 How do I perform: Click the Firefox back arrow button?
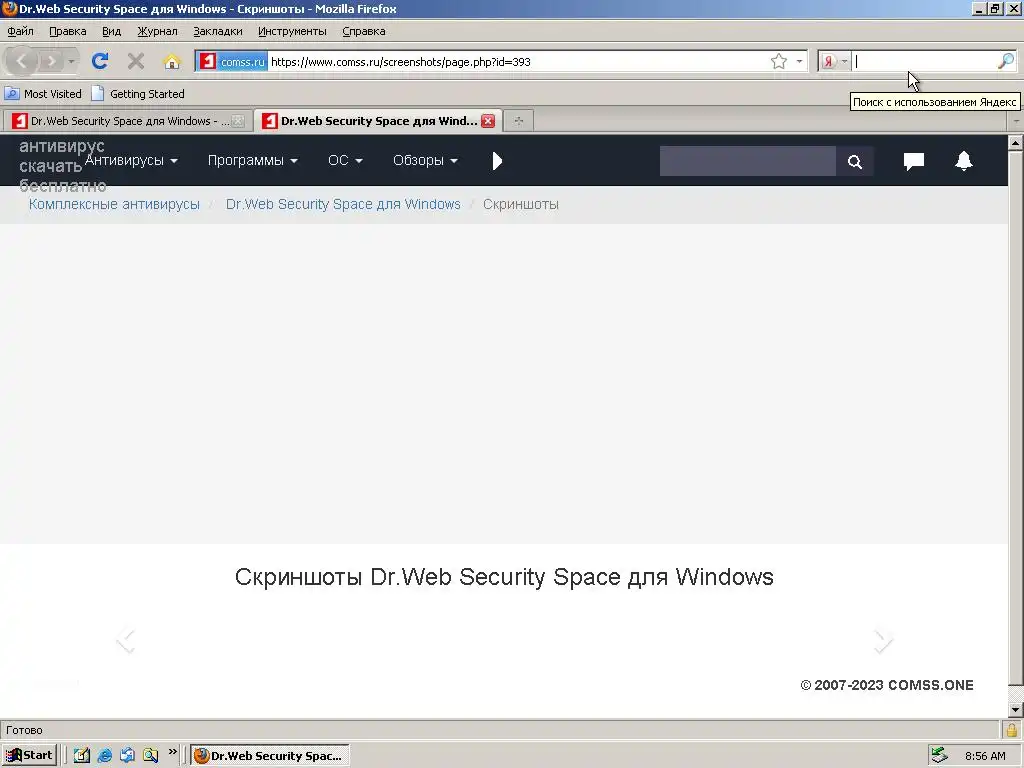22,61
